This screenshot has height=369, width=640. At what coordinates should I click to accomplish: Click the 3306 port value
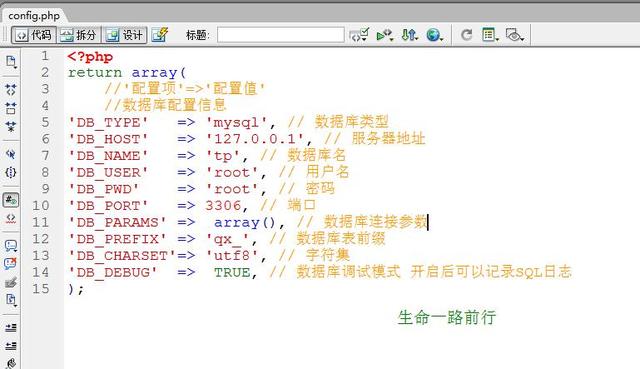point(223,205)
